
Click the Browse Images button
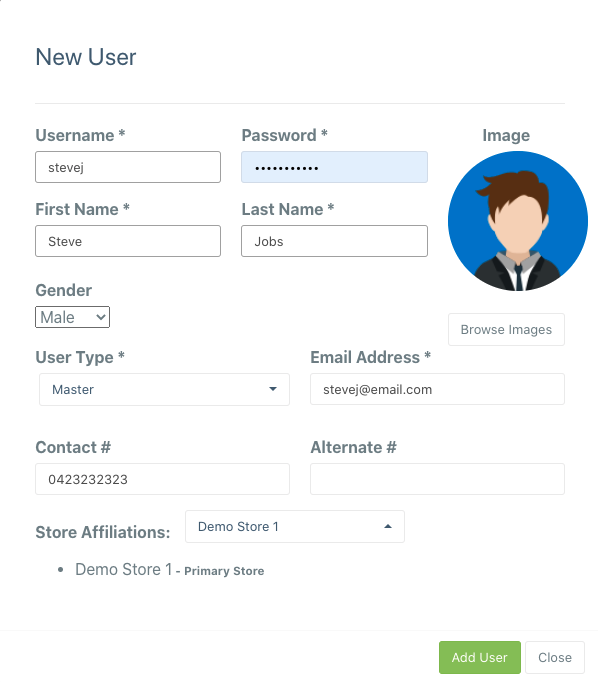click(x=506, y=330)
